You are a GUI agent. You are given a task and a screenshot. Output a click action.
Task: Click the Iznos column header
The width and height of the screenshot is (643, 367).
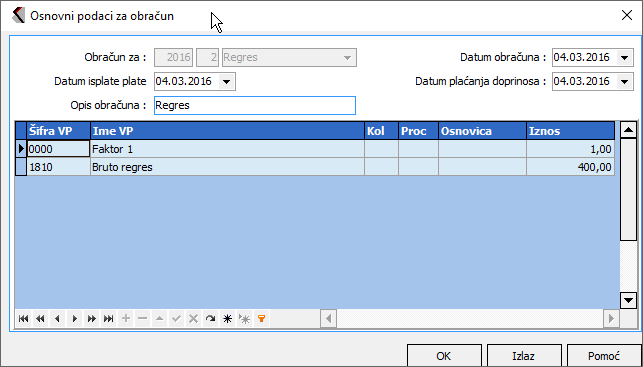[x=570, y=131]
